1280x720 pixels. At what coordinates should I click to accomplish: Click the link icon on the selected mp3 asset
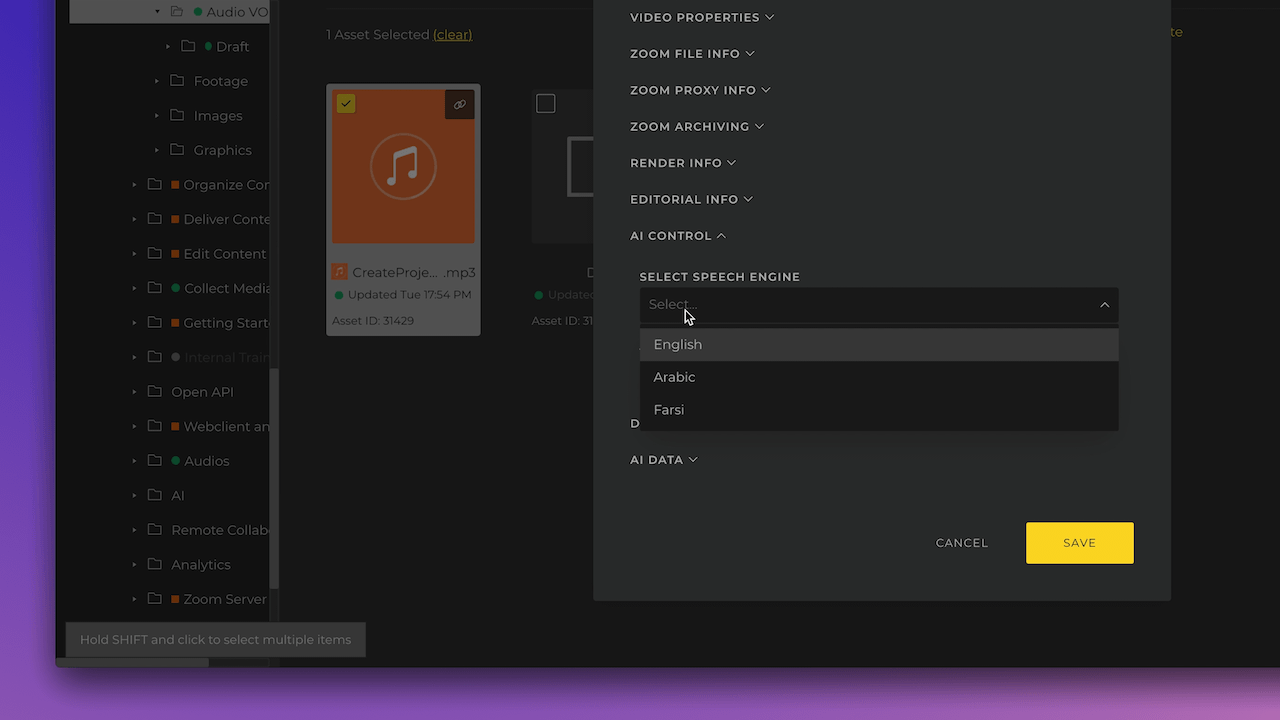(x=459, y=104)
